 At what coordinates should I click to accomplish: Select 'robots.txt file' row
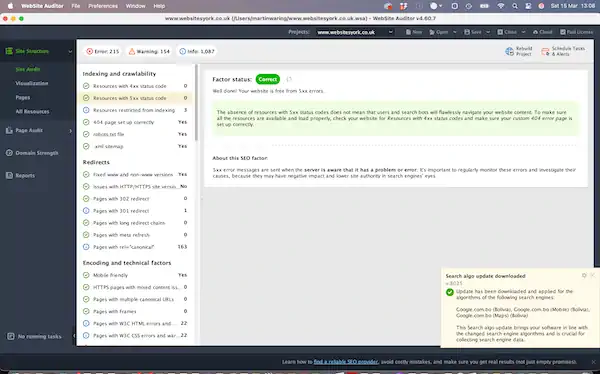point(135,134)
